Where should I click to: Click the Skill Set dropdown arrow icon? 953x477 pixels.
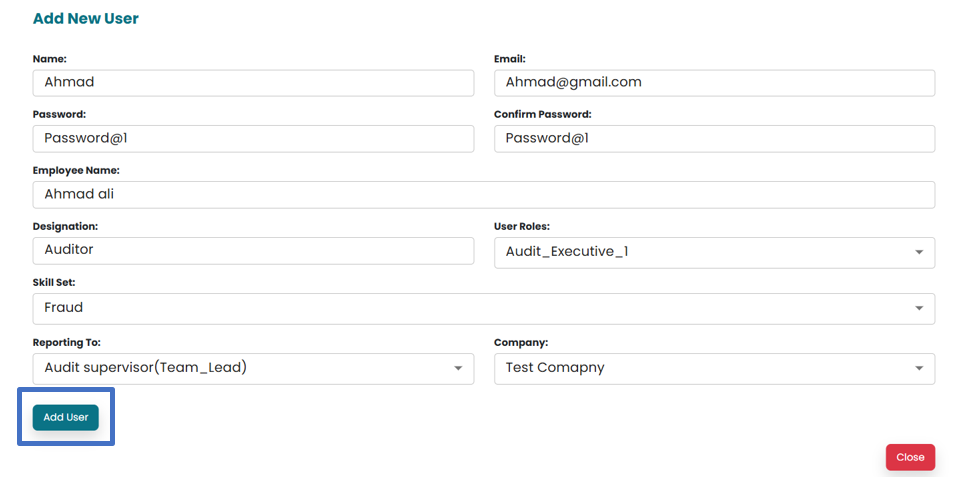coord(919,309)
